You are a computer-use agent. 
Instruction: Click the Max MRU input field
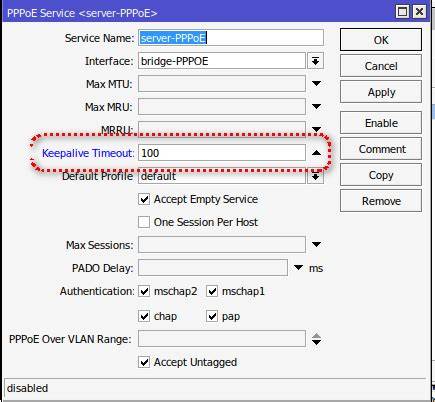click(x=222, y=107)
